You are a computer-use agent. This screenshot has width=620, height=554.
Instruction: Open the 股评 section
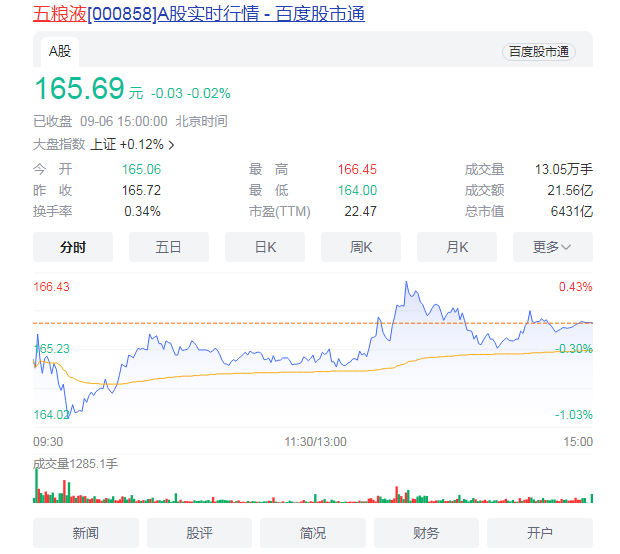199,533
